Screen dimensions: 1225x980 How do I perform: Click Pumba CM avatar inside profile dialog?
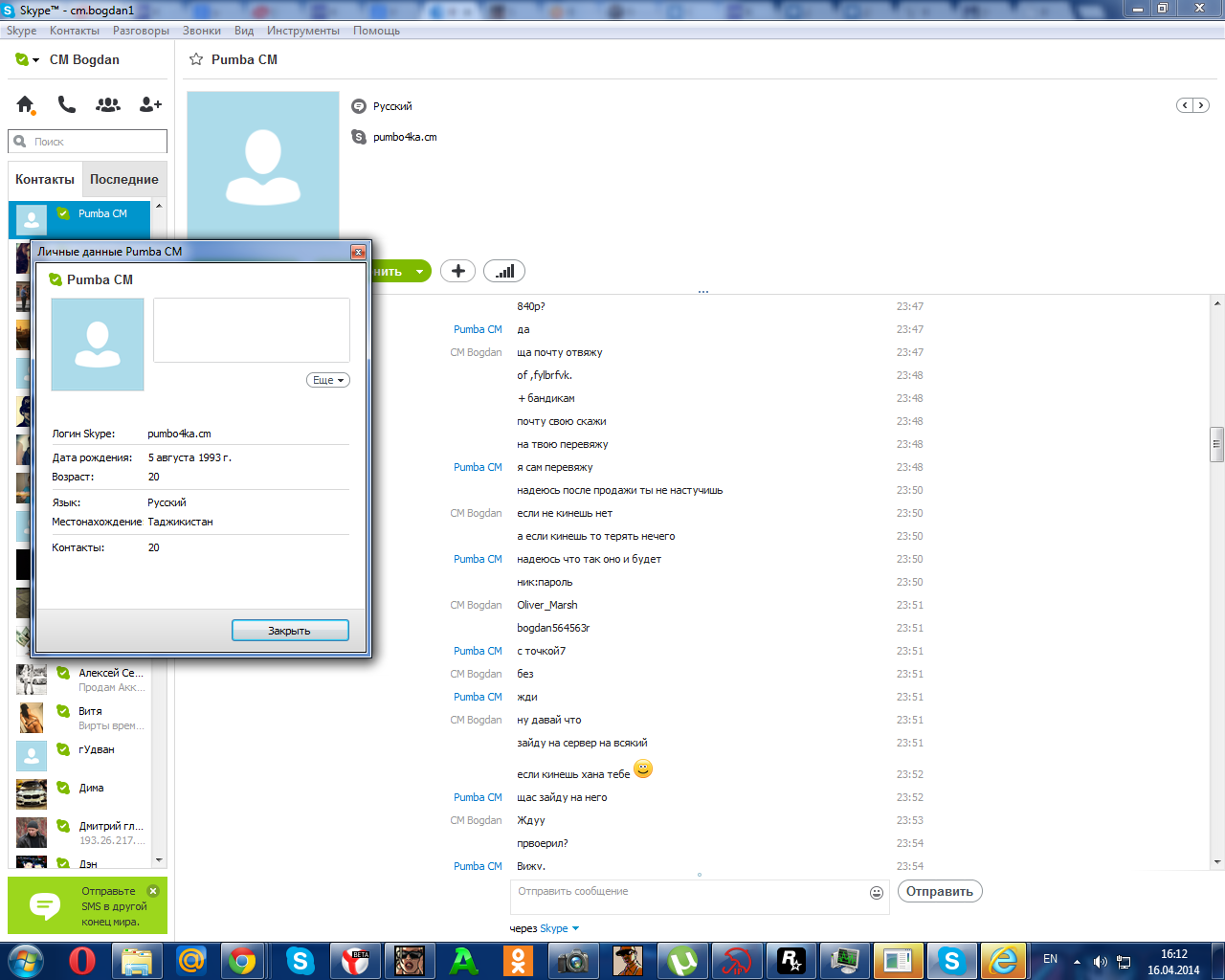(x=98, y=345)
